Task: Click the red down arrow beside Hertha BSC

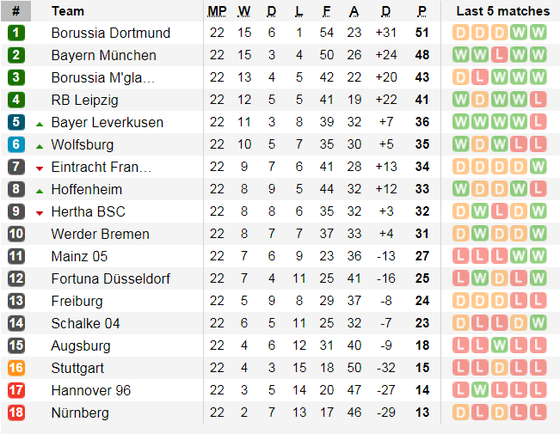Action: coord(40,213)
